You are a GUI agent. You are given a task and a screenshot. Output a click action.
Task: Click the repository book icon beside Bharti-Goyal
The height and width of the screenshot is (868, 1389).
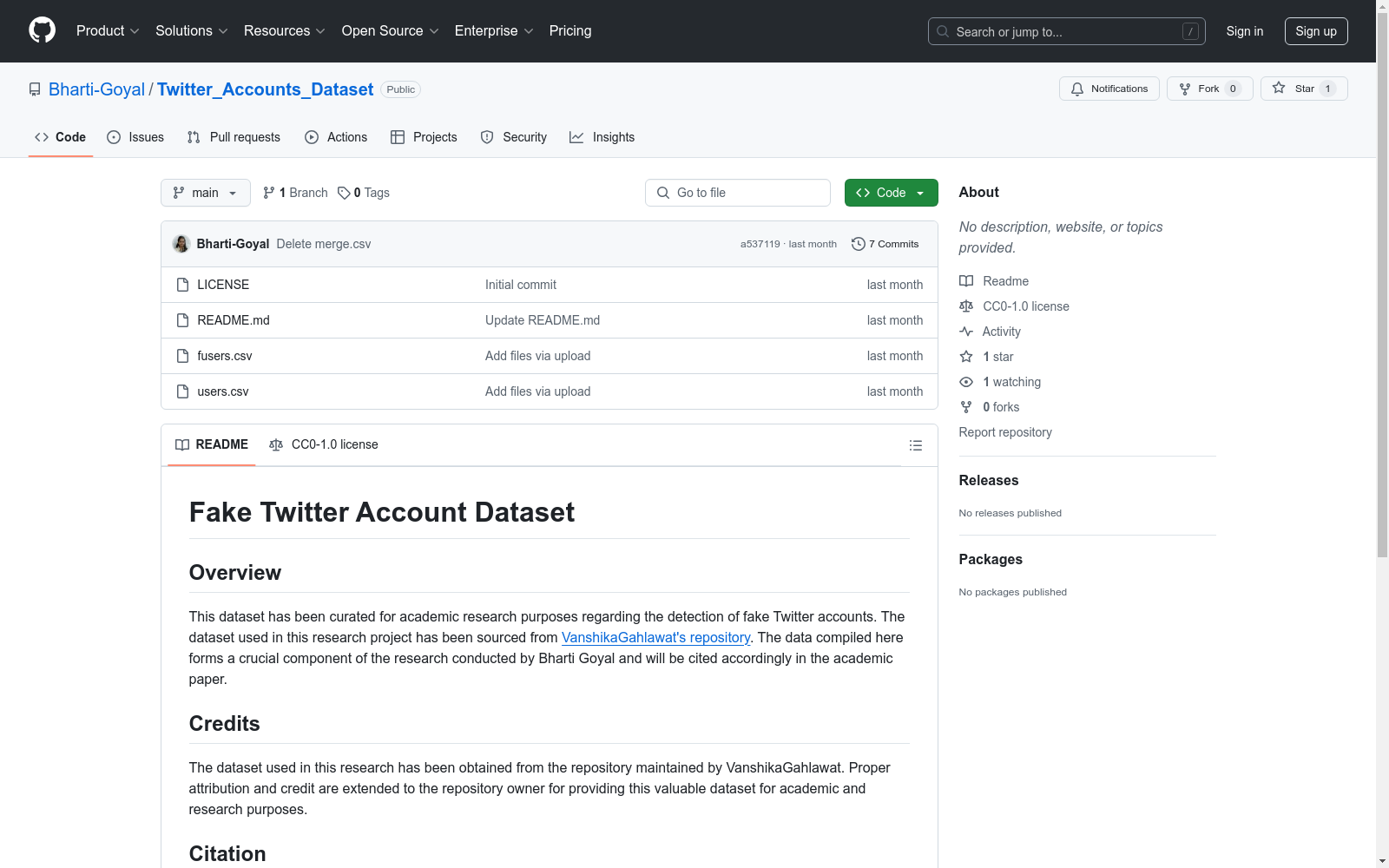coord(35,89)
